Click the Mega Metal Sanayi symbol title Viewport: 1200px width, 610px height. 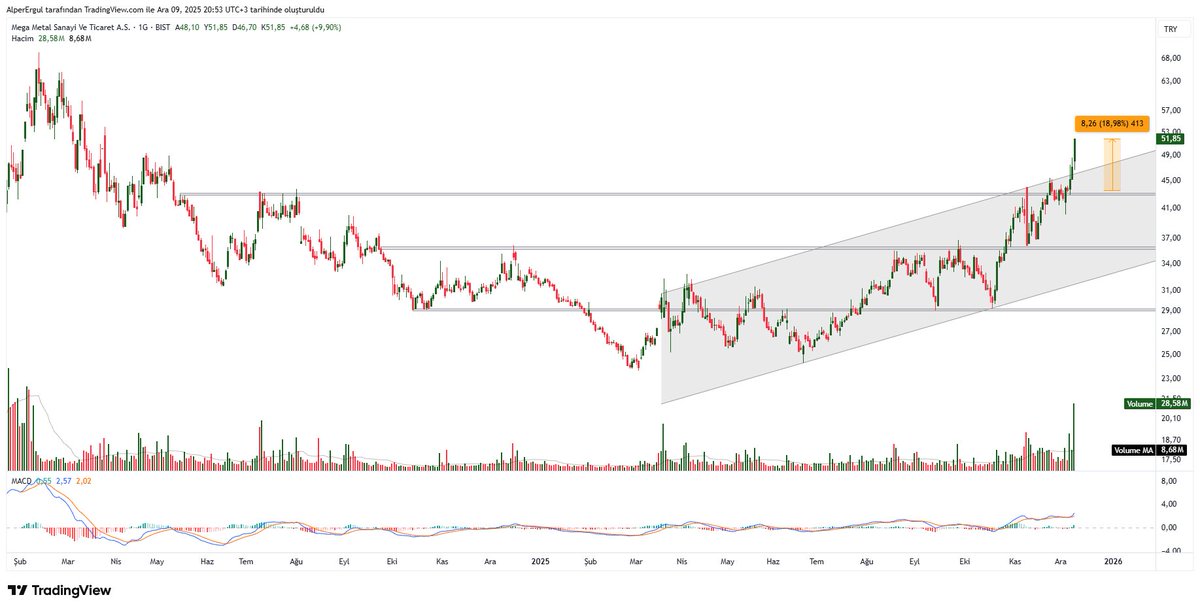coord(70,29)
